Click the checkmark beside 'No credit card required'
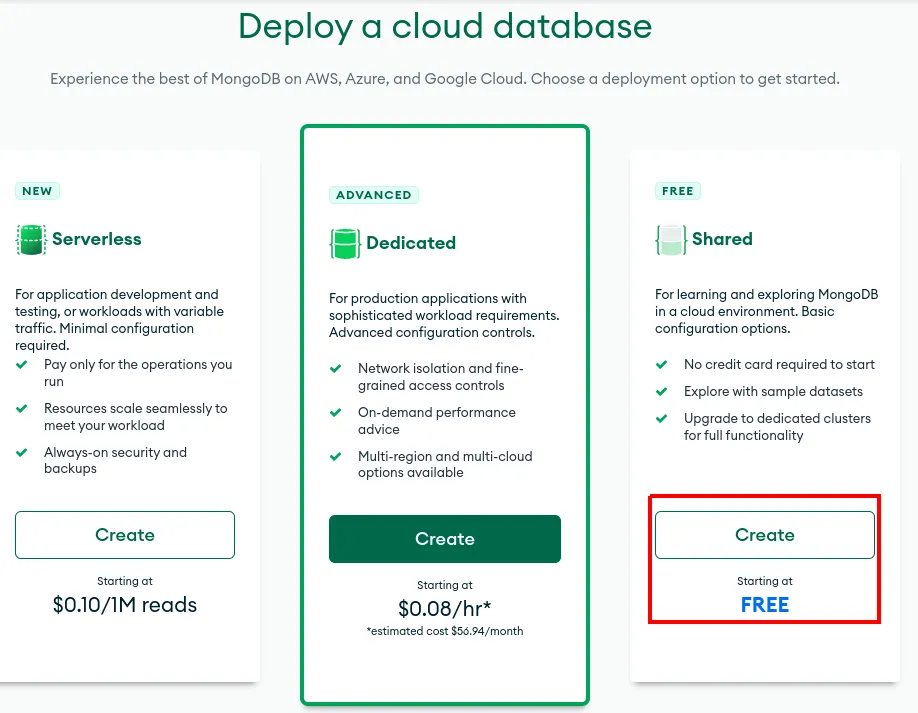Image resolution: width=918 pixels, height=713 pixels. point(662,365)
